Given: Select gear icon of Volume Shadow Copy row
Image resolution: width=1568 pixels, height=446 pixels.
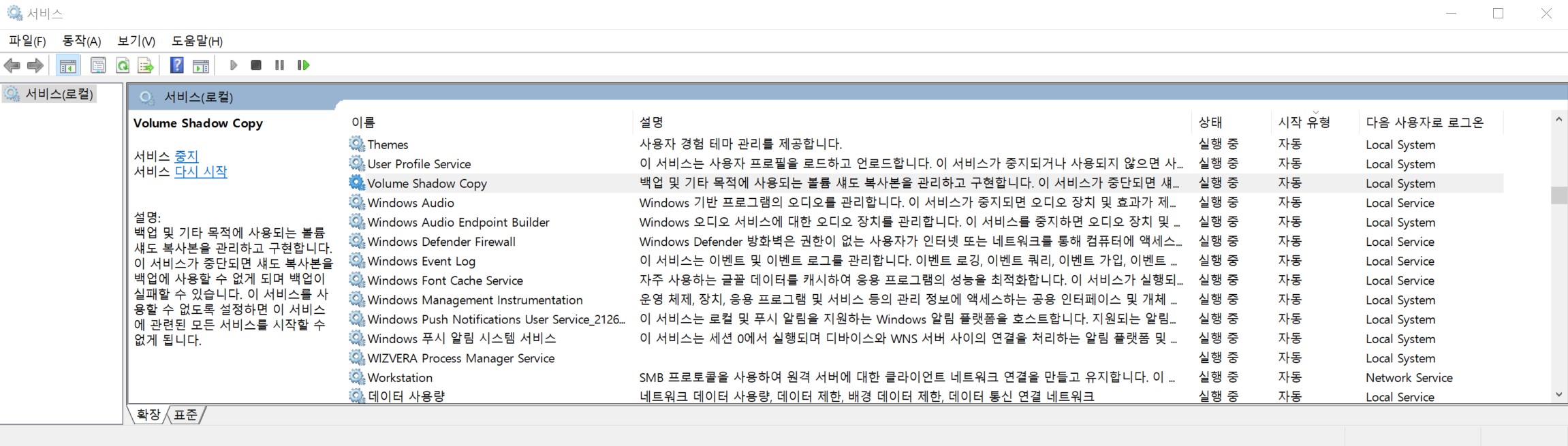Looking at the screenshot, I should pyautogui.click(x=357, y=182).
